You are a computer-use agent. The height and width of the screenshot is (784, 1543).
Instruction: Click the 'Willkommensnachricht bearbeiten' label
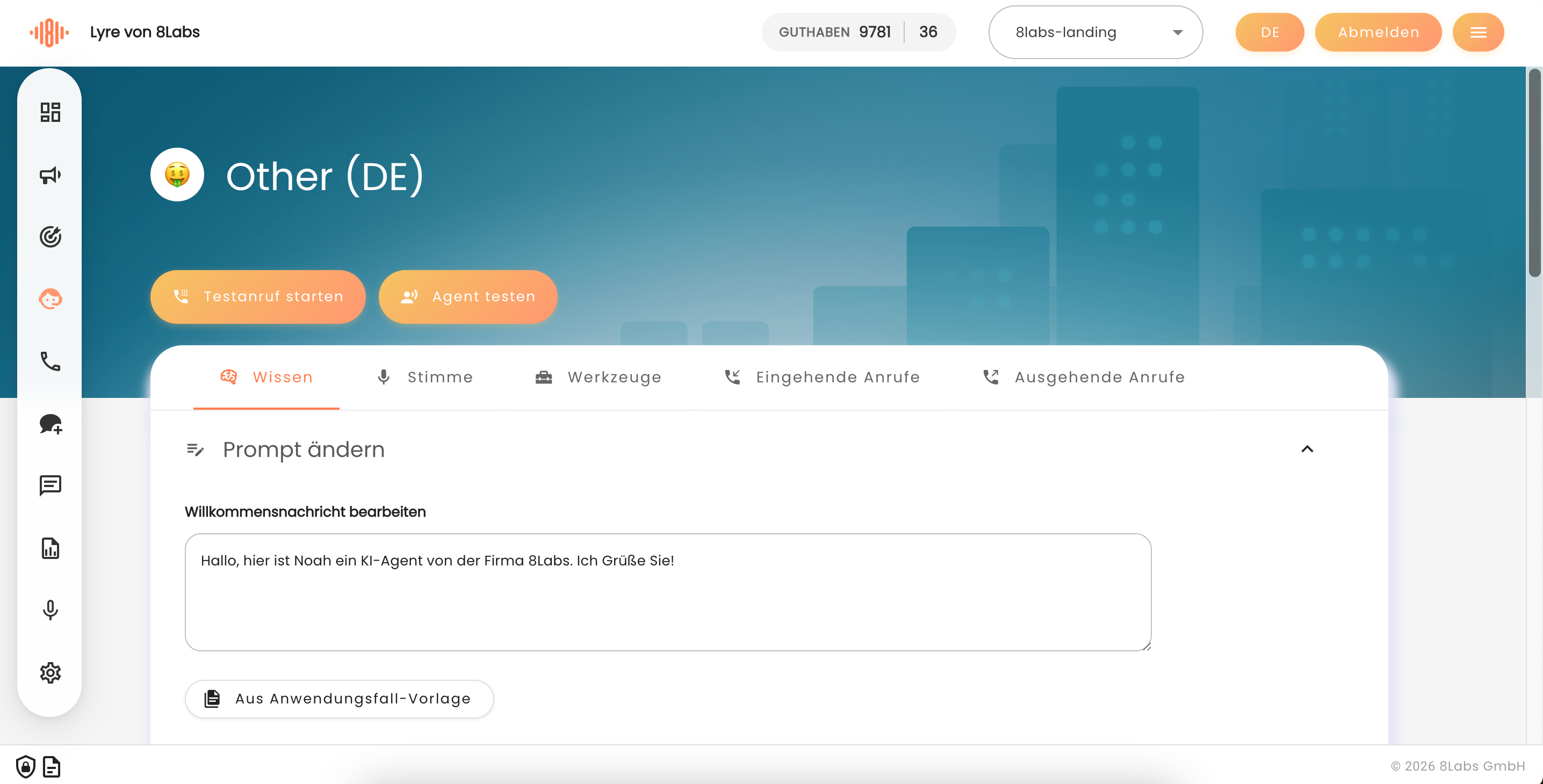click(306, 512)
